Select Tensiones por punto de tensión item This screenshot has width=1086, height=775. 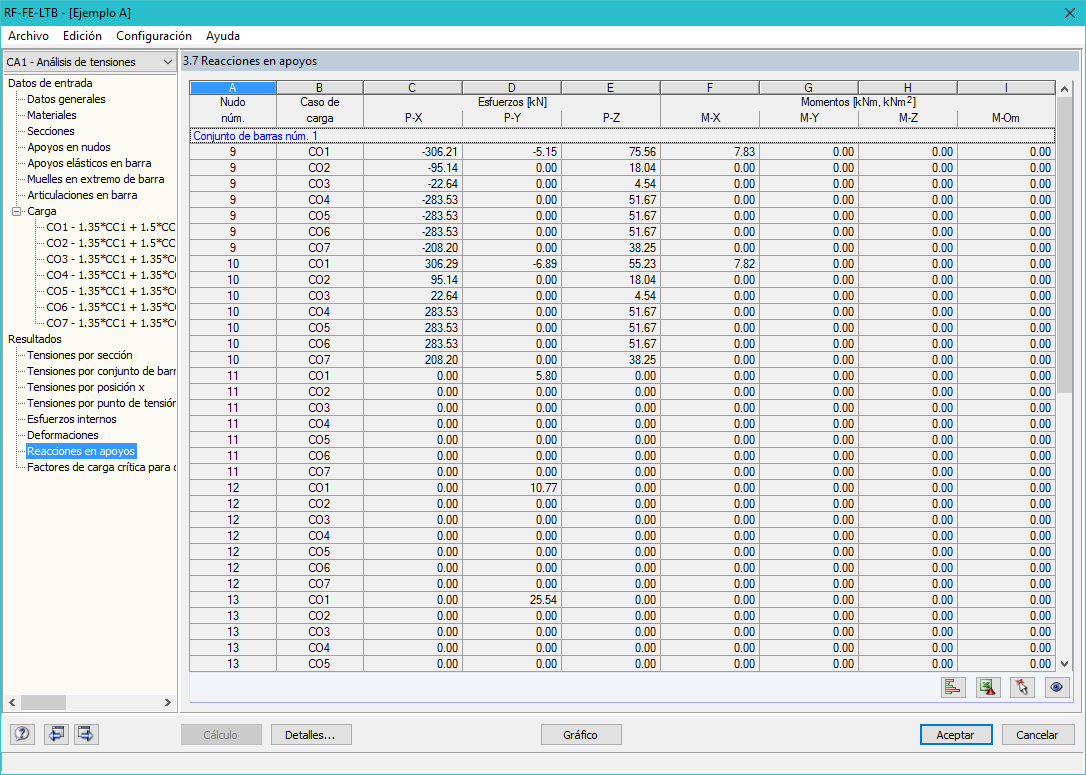[101, 403]
